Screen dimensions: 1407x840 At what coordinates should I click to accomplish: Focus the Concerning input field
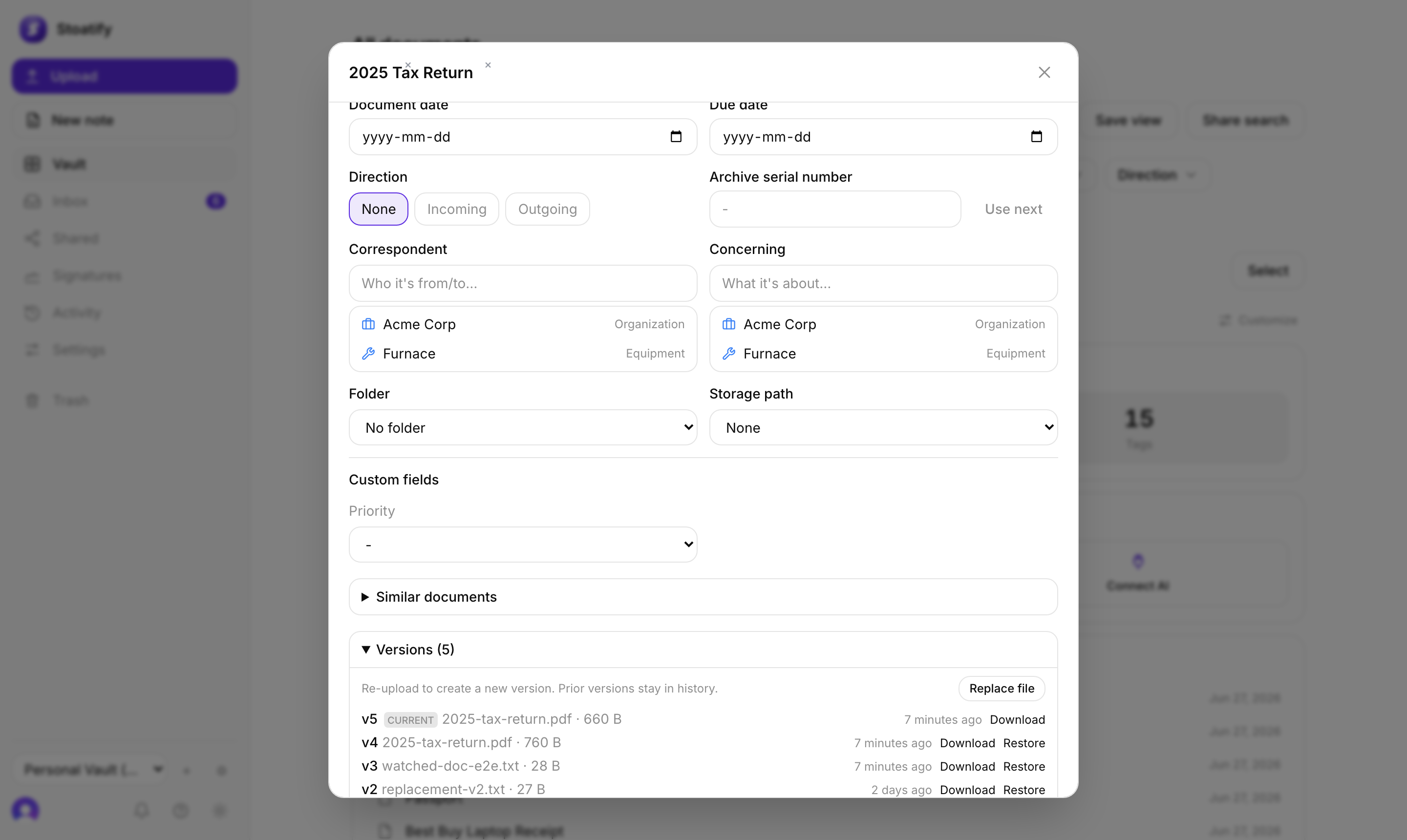883,283
